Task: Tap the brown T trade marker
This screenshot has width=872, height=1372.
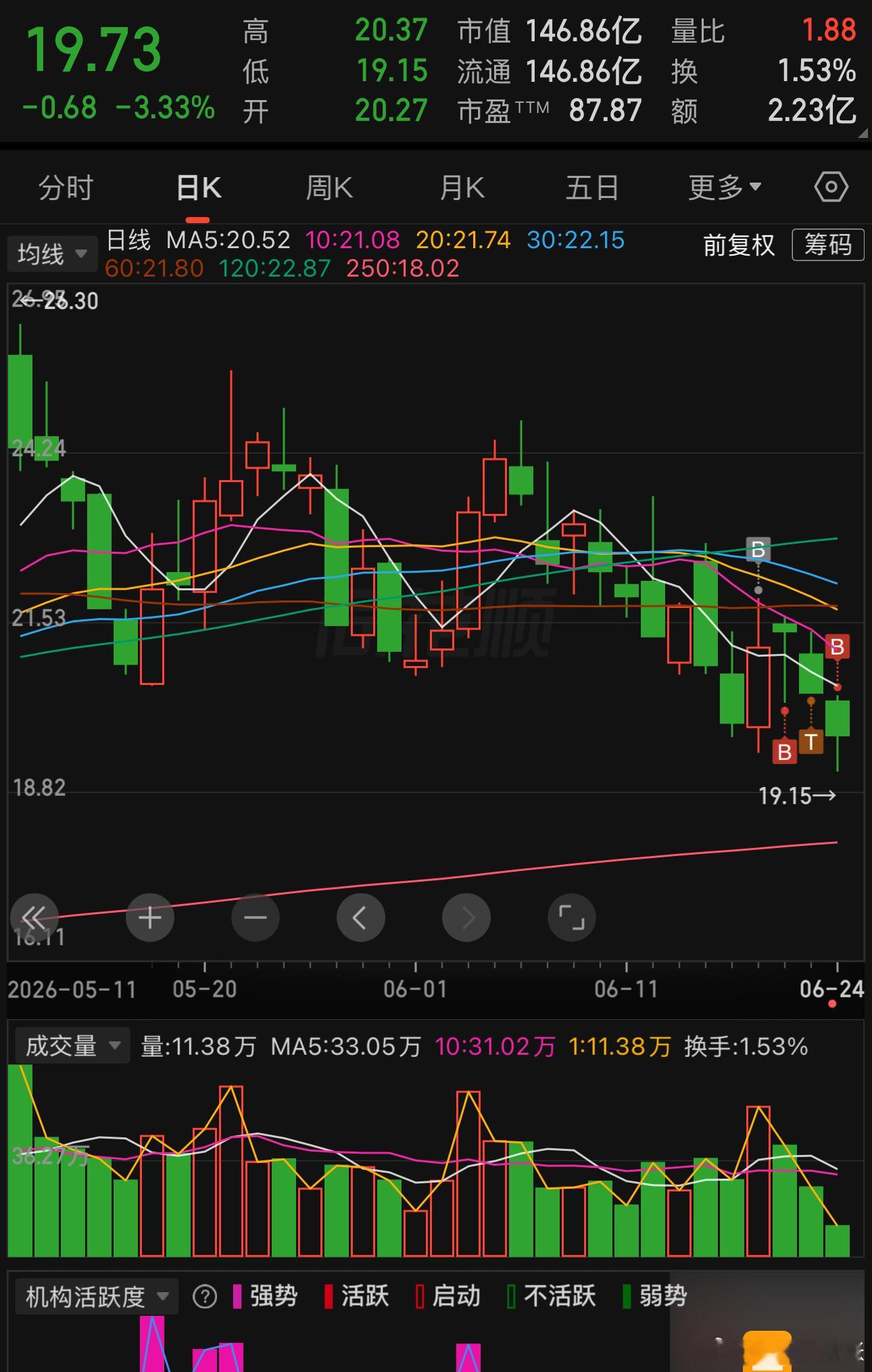Action: [x=811, y=742]
